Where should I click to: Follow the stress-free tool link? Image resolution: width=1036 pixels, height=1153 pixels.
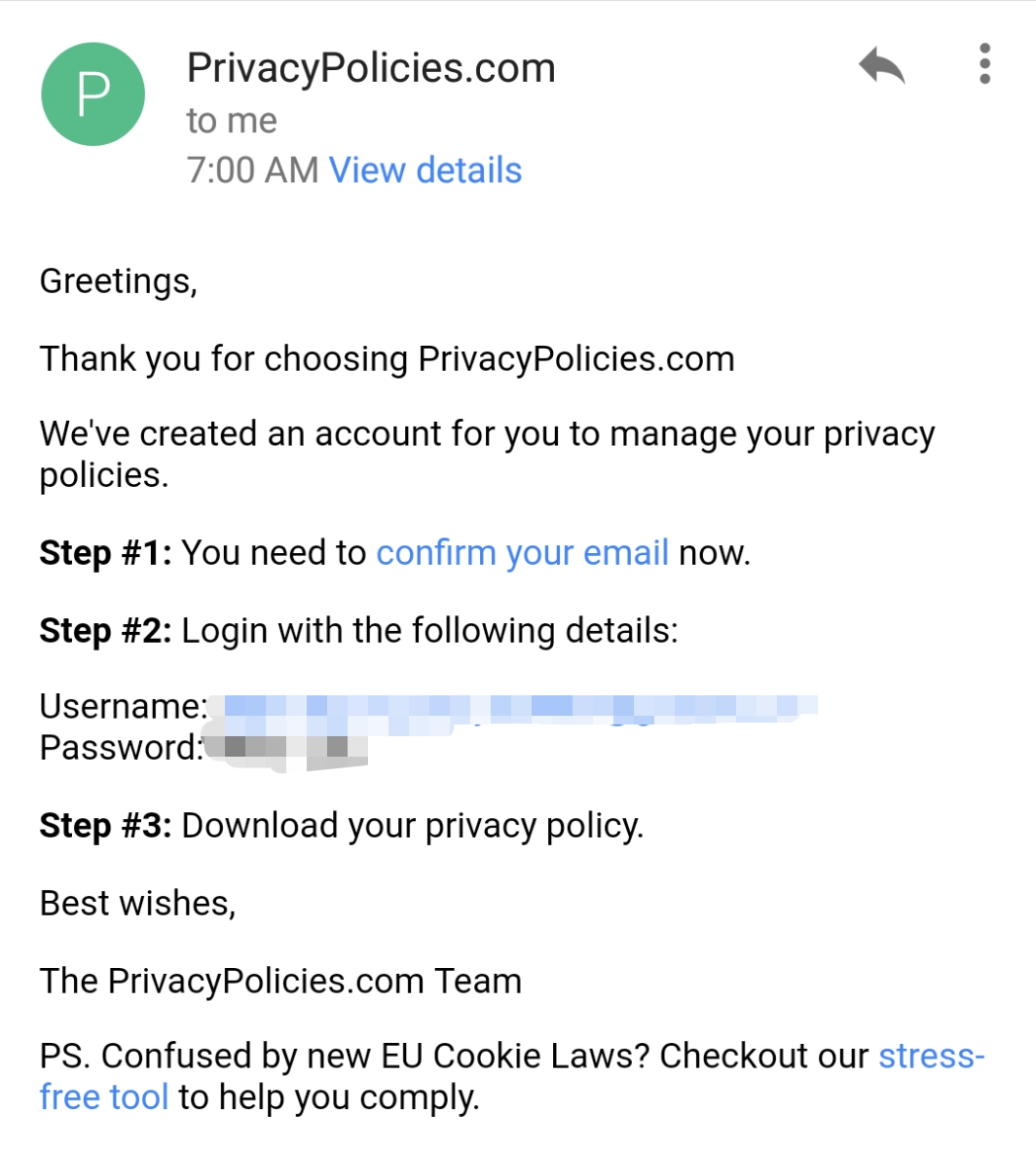932,1057
